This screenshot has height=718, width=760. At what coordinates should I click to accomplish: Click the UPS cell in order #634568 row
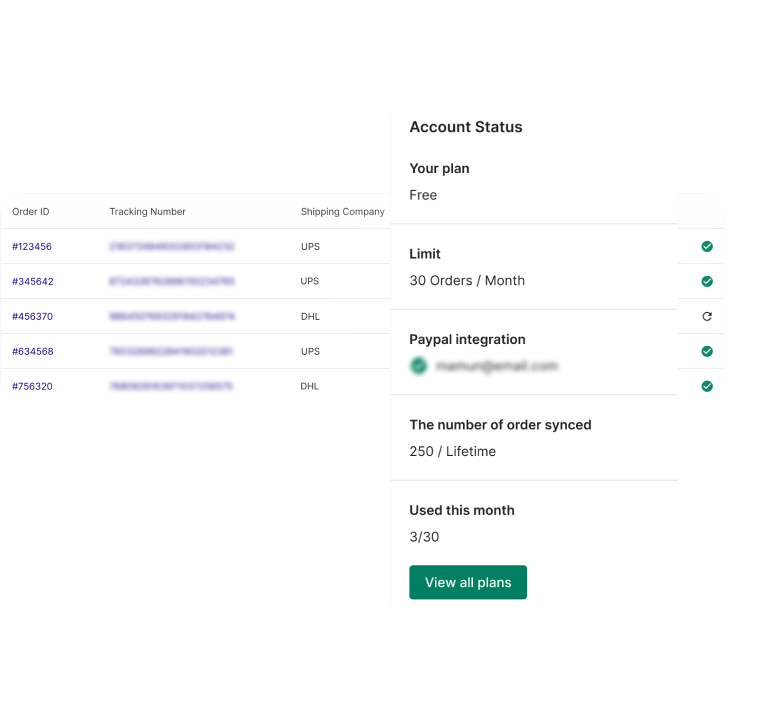310,351
